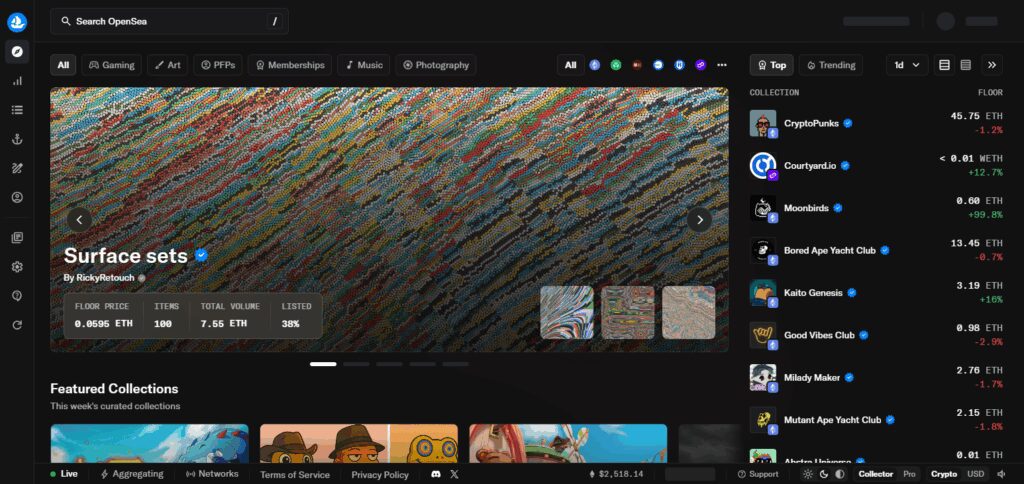Show prices in USD
The height and width of the screenshot is (484, 1024).
pyautogui.click(x=975, y=474)
